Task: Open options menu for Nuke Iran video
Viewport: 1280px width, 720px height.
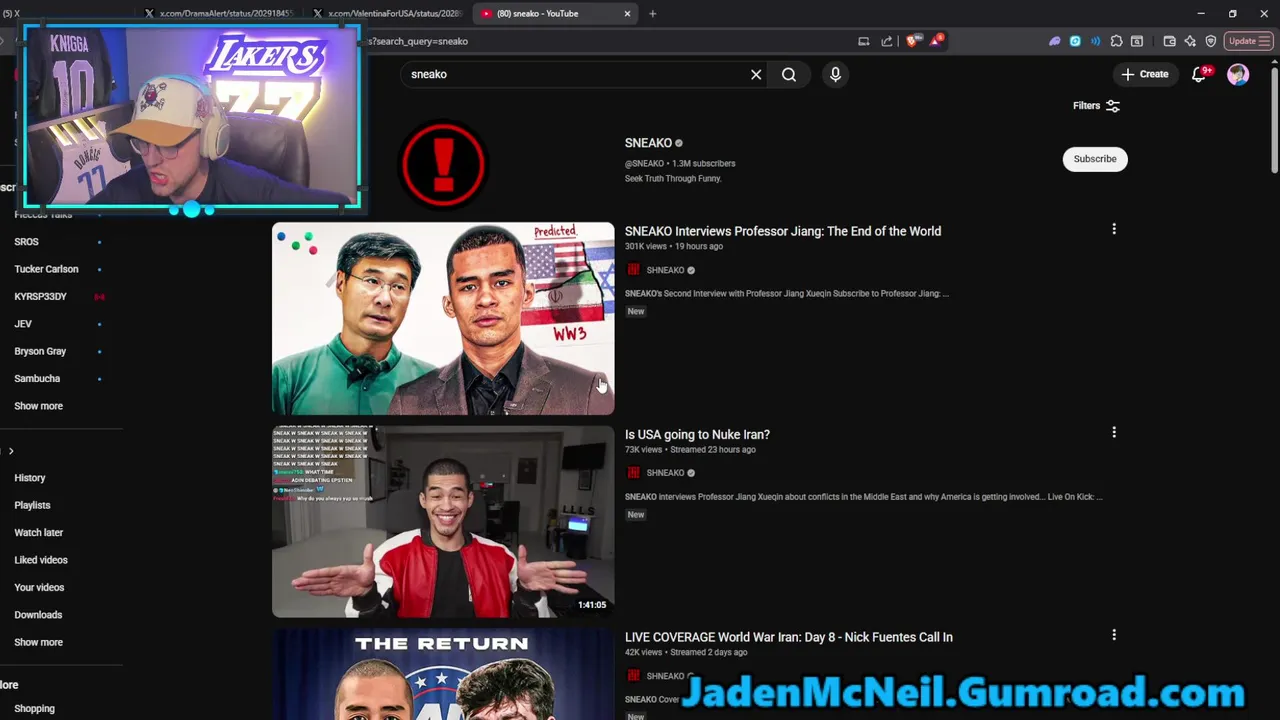Action: click(x=1114, y=432)
